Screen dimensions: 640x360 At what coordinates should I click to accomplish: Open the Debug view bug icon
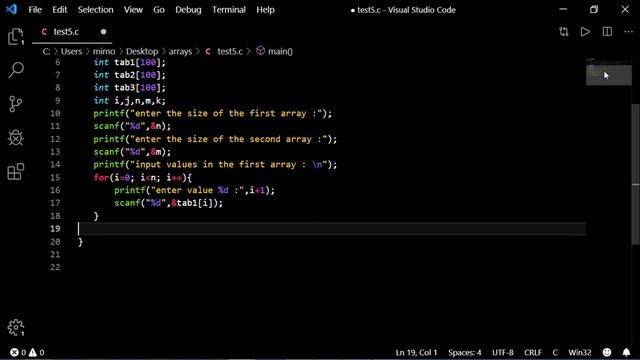tap(16, 138)
